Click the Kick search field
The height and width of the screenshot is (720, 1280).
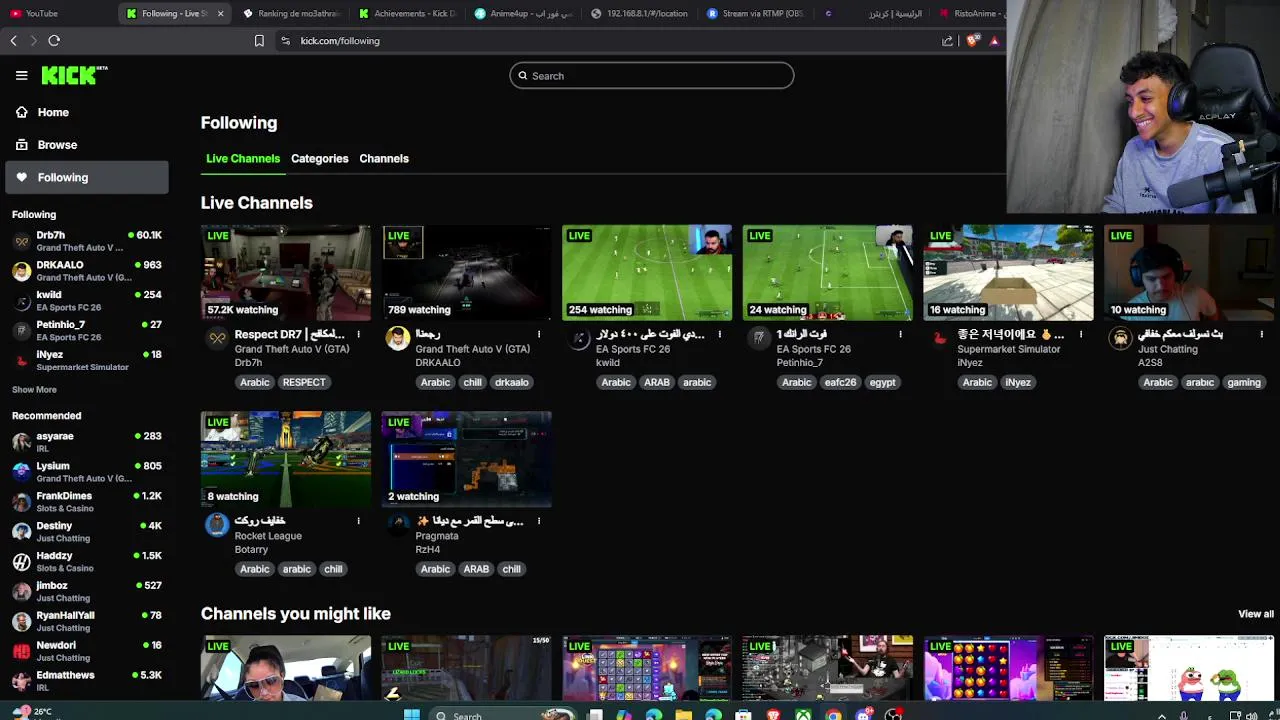pyautogui.click(x=652, y=76)
